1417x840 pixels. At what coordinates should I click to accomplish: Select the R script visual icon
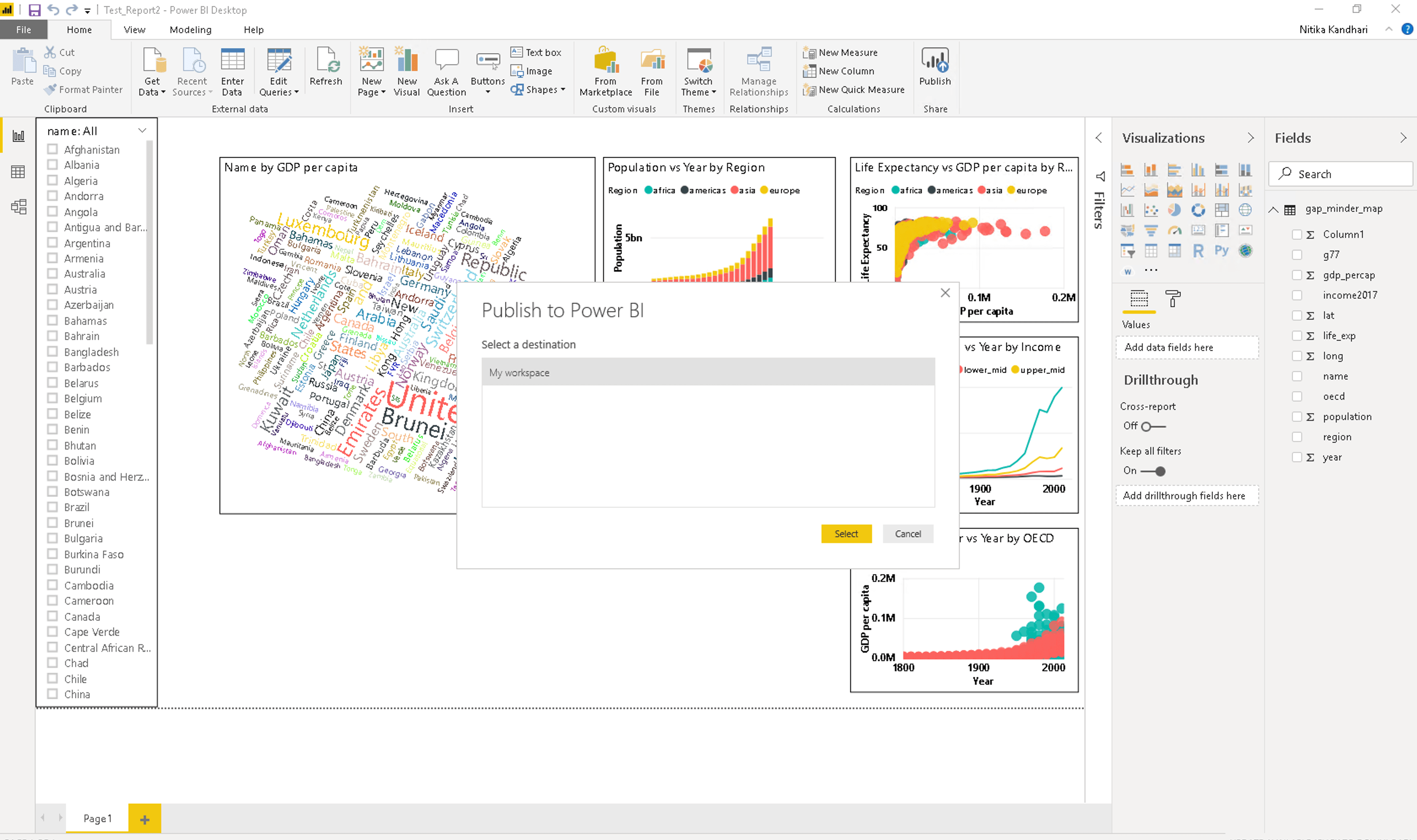click(1198, 250)
